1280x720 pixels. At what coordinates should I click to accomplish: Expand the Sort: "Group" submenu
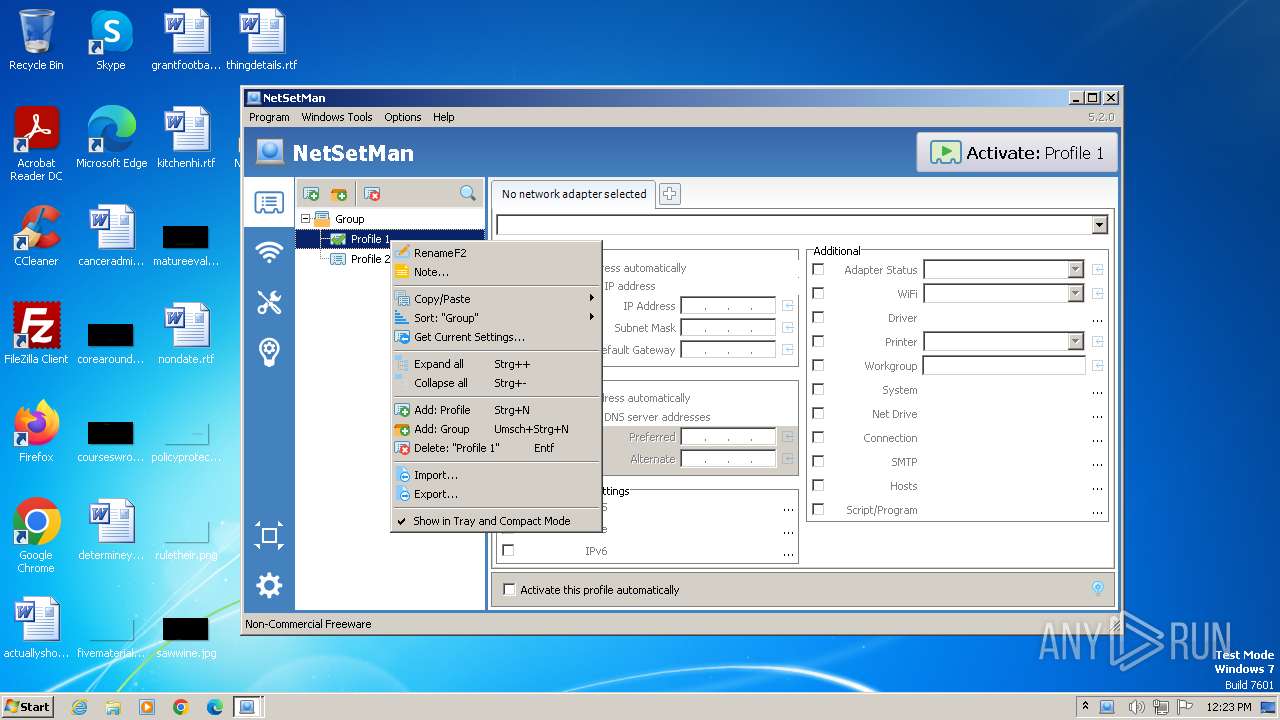pos(496,318)
